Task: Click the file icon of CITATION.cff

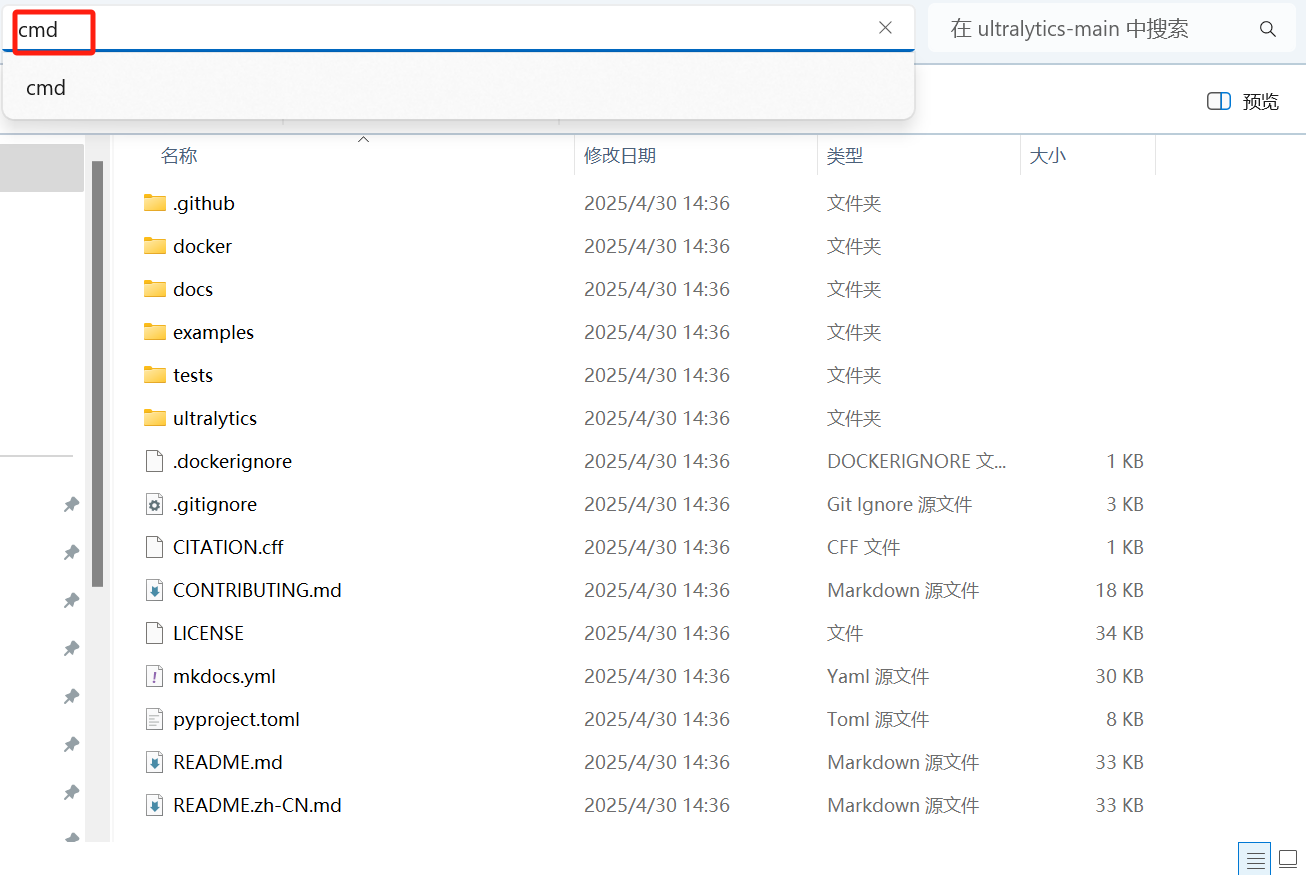Action: click(154, 547)
